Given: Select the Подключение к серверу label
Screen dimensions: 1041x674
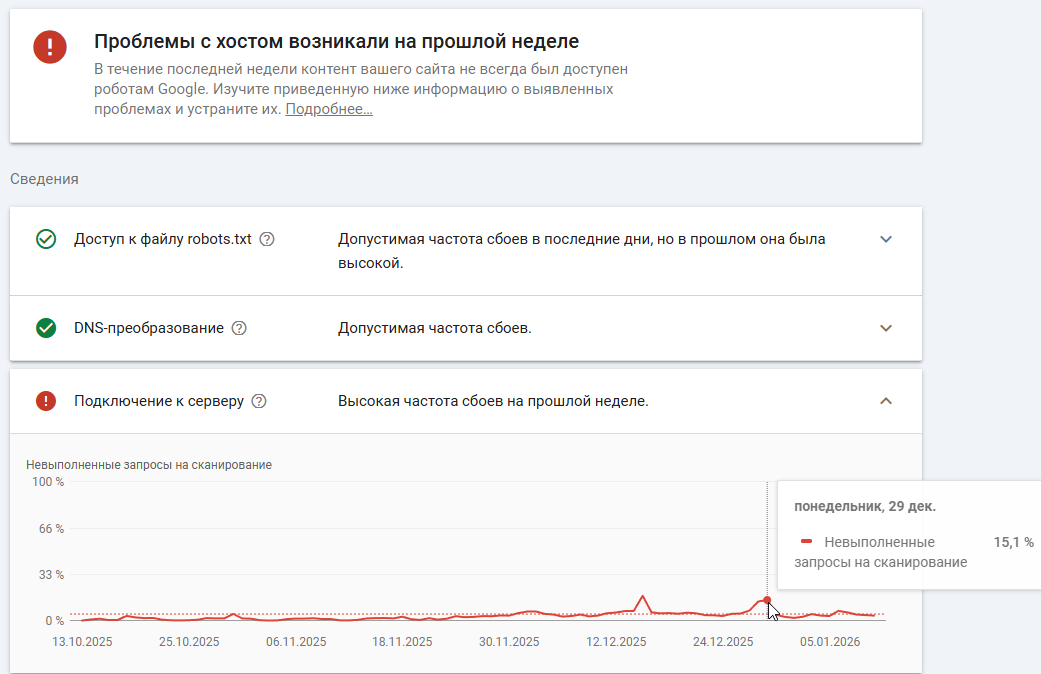Looking at the screenshot, I should pos(159,401).
